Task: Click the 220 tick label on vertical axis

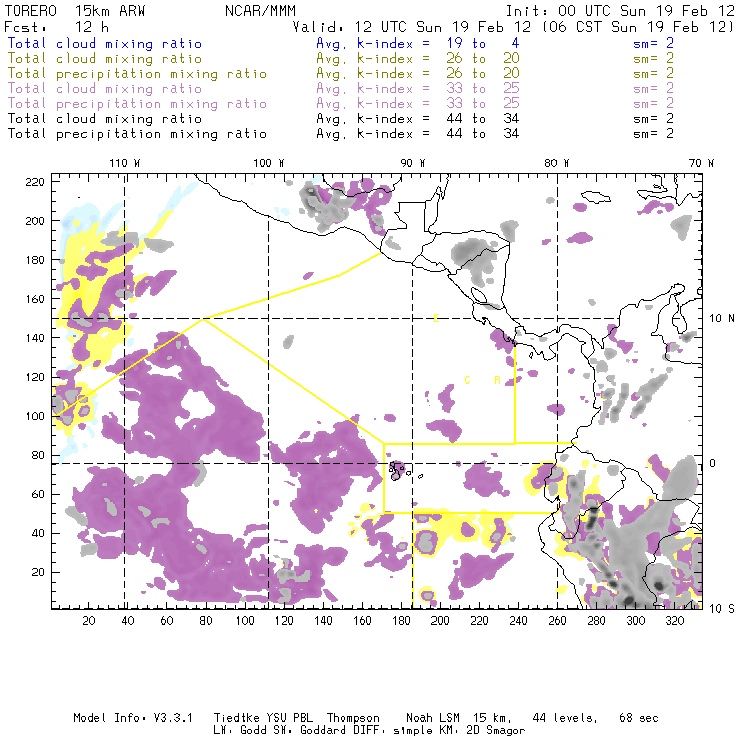Action: tap(35, 181)
